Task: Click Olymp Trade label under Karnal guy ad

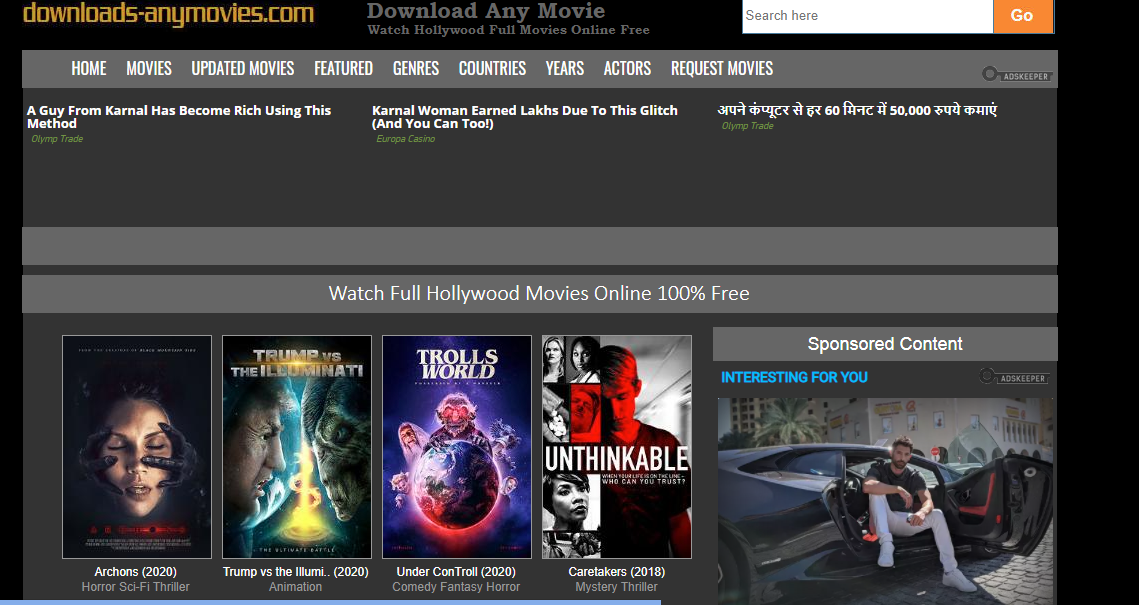Action: 57,139
